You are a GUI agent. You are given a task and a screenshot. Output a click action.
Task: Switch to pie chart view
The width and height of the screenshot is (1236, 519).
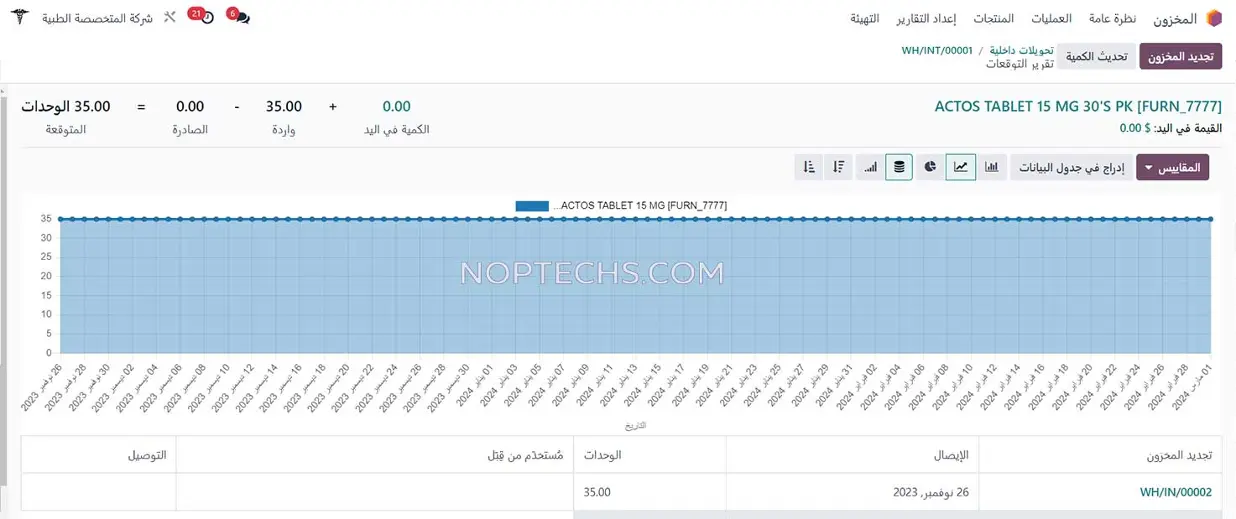coord(930,167)
